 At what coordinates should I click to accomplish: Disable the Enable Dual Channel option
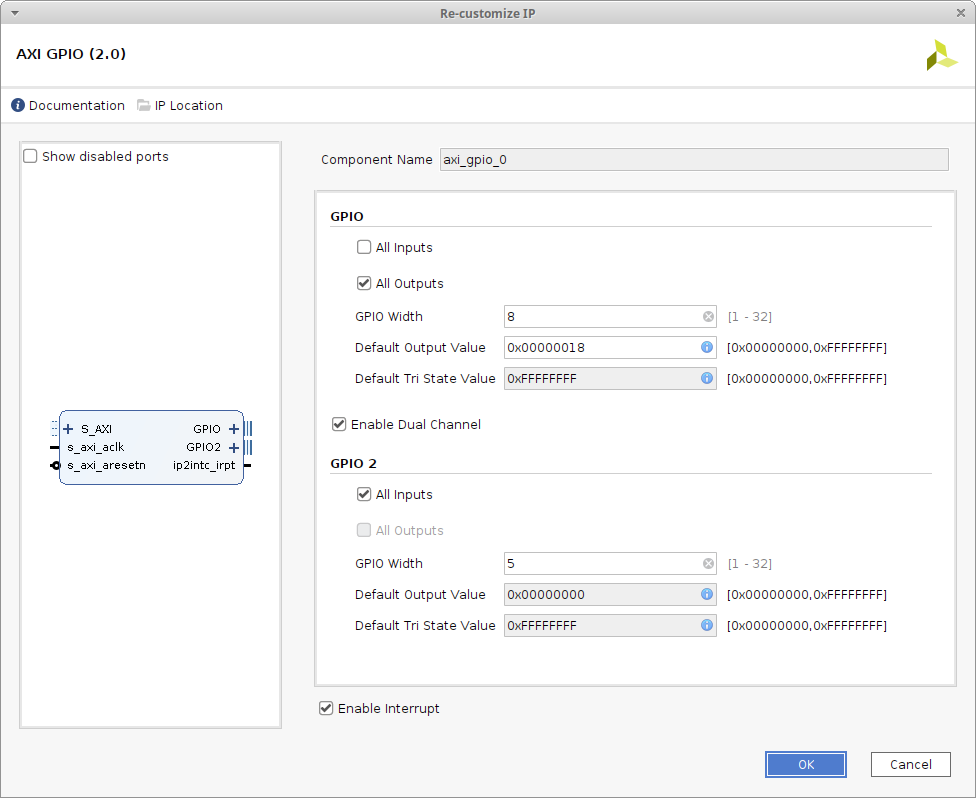click(339, 424)
